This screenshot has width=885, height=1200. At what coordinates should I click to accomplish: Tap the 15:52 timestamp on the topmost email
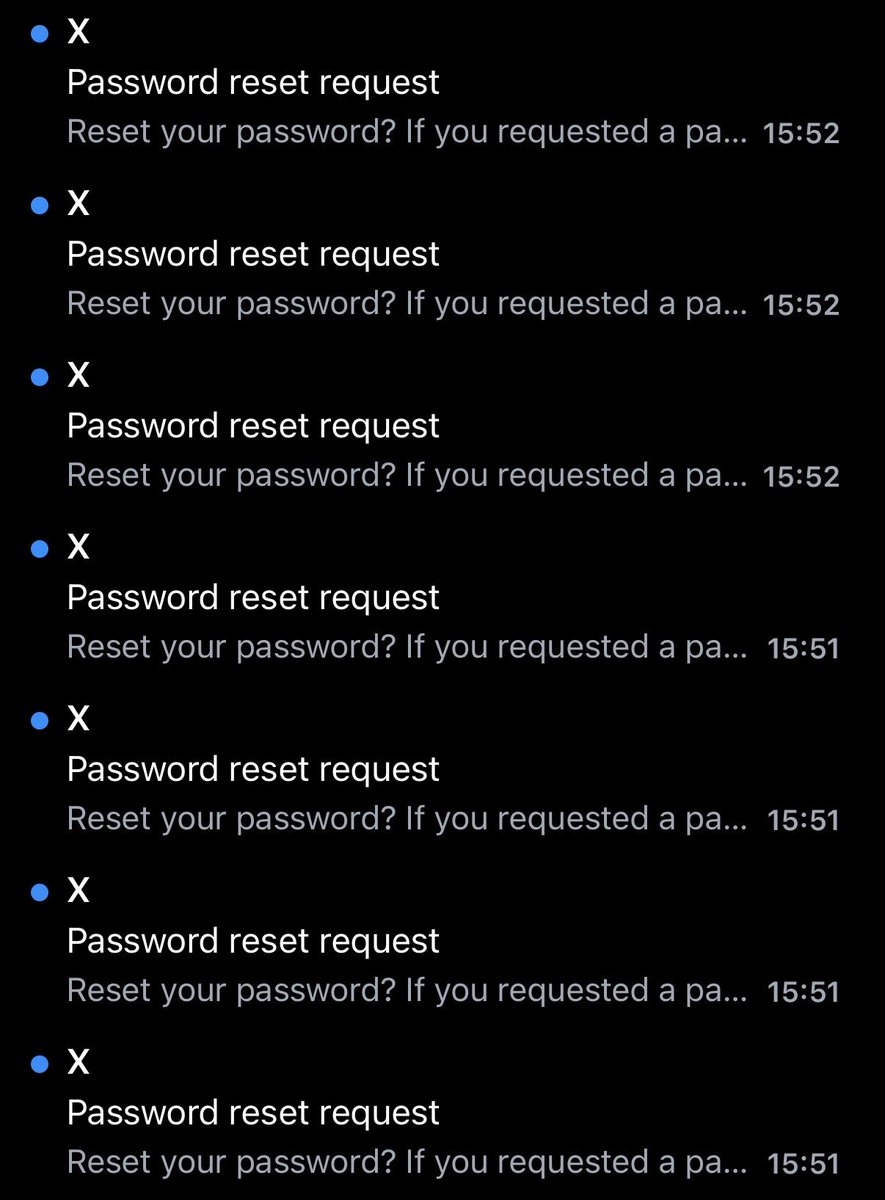click(801, 134)
